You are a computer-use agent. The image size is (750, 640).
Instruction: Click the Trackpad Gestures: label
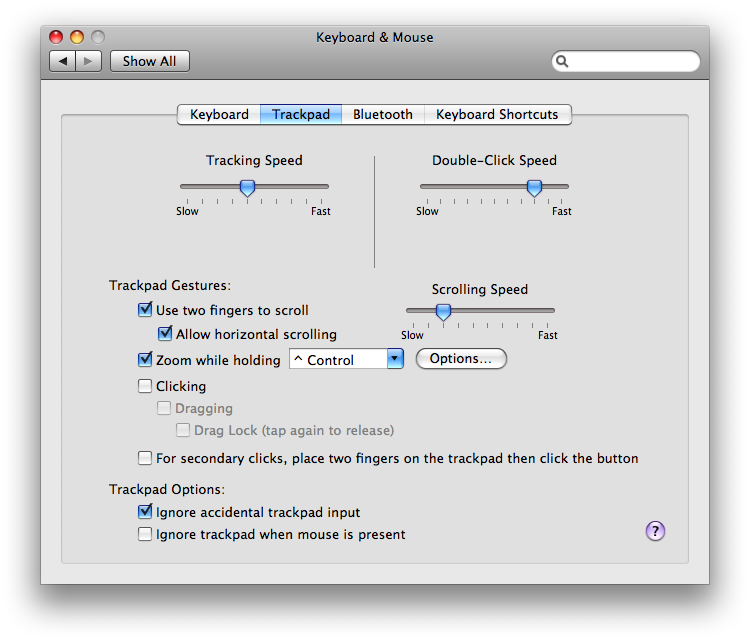click(170, 286)
